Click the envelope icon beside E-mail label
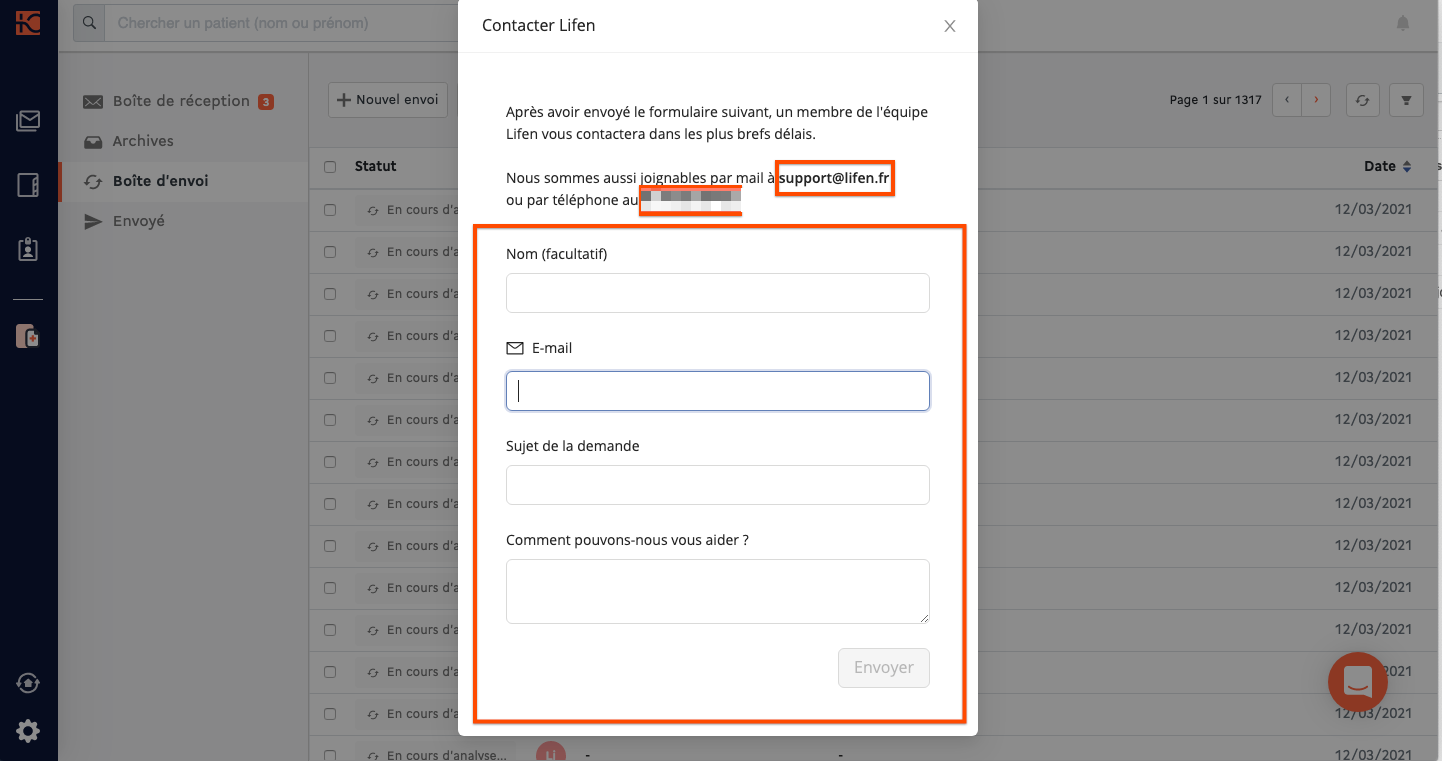 [515, 349]
